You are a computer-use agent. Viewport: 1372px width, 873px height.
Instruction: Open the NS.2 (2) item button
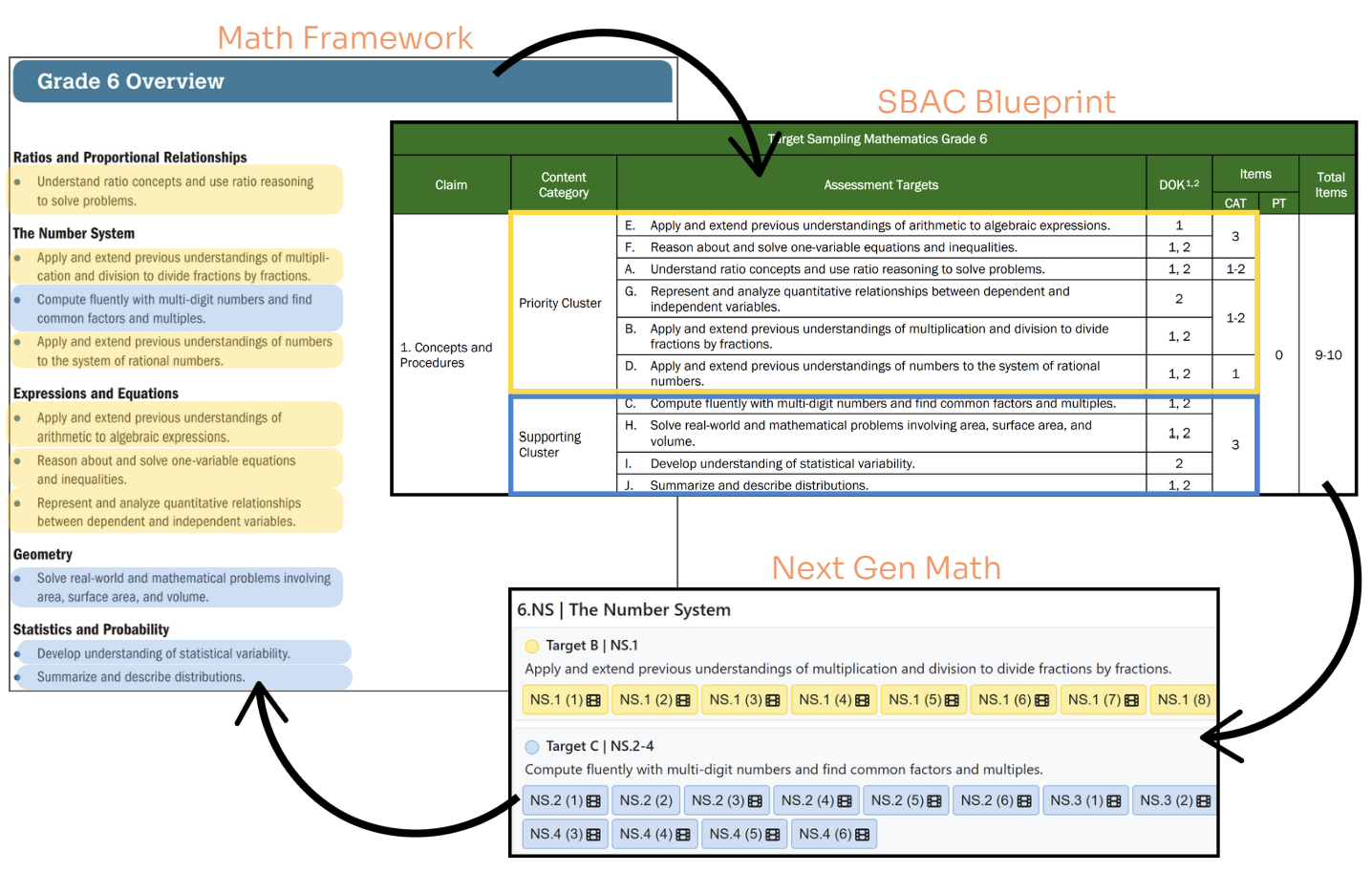pyautogui.click(x=646, y=800)
